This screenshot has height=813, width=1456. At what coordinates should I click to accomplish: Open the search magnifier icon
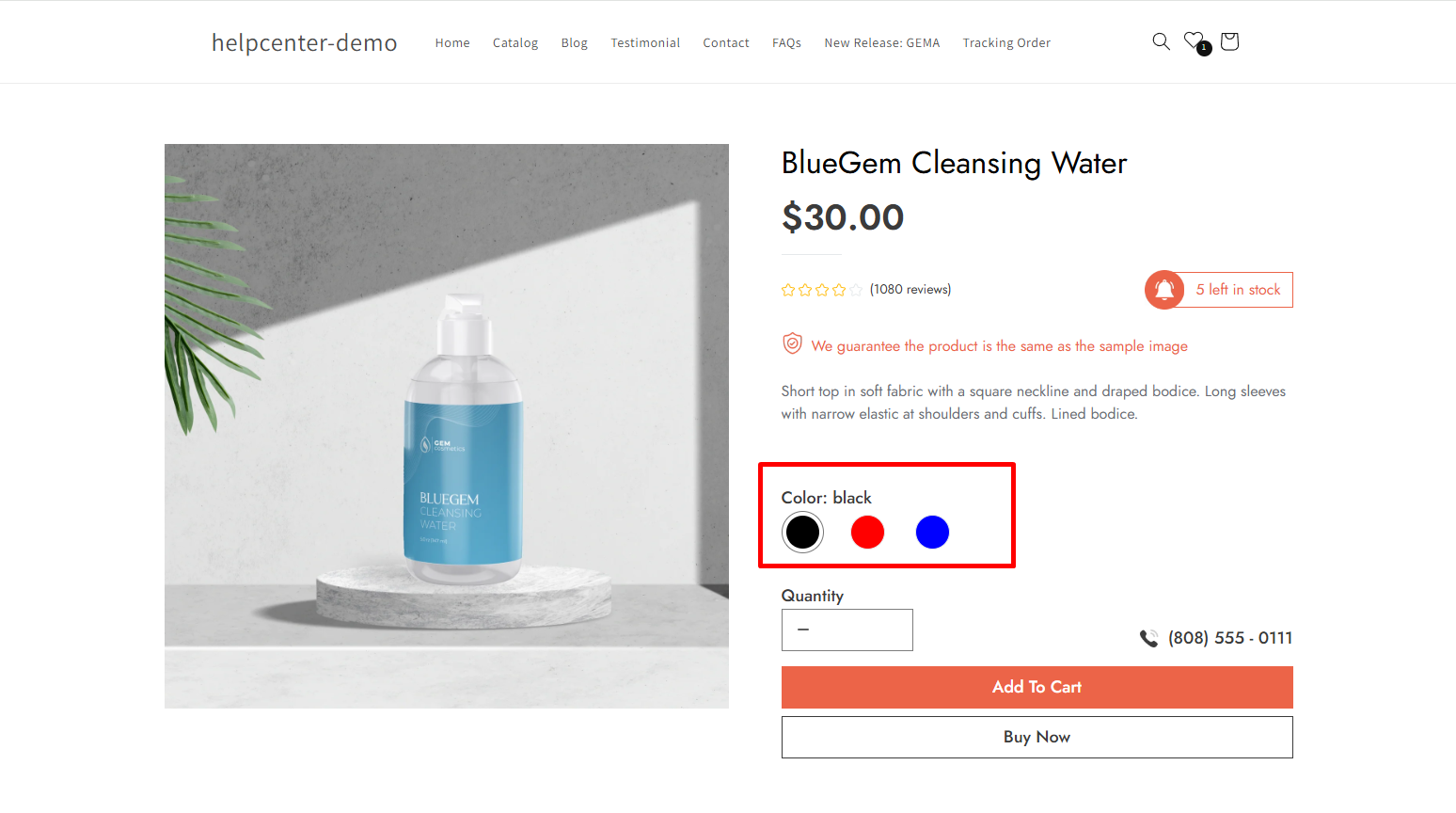pyautogui.click(x=1161, y=41)
